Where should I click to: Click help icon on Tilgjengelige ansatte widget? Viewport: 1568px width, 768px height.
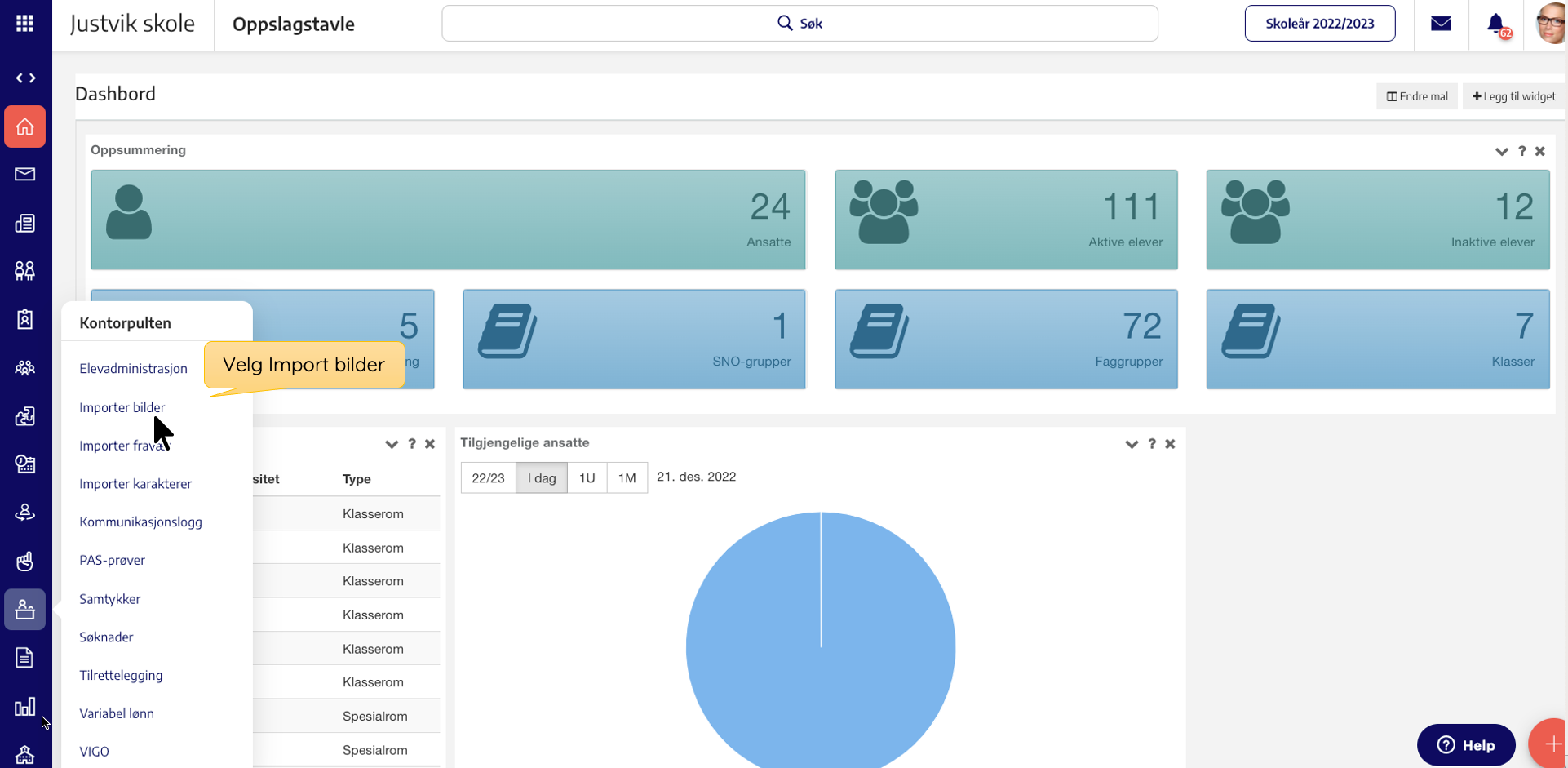pyautogui.click(x=1152, y=444)
